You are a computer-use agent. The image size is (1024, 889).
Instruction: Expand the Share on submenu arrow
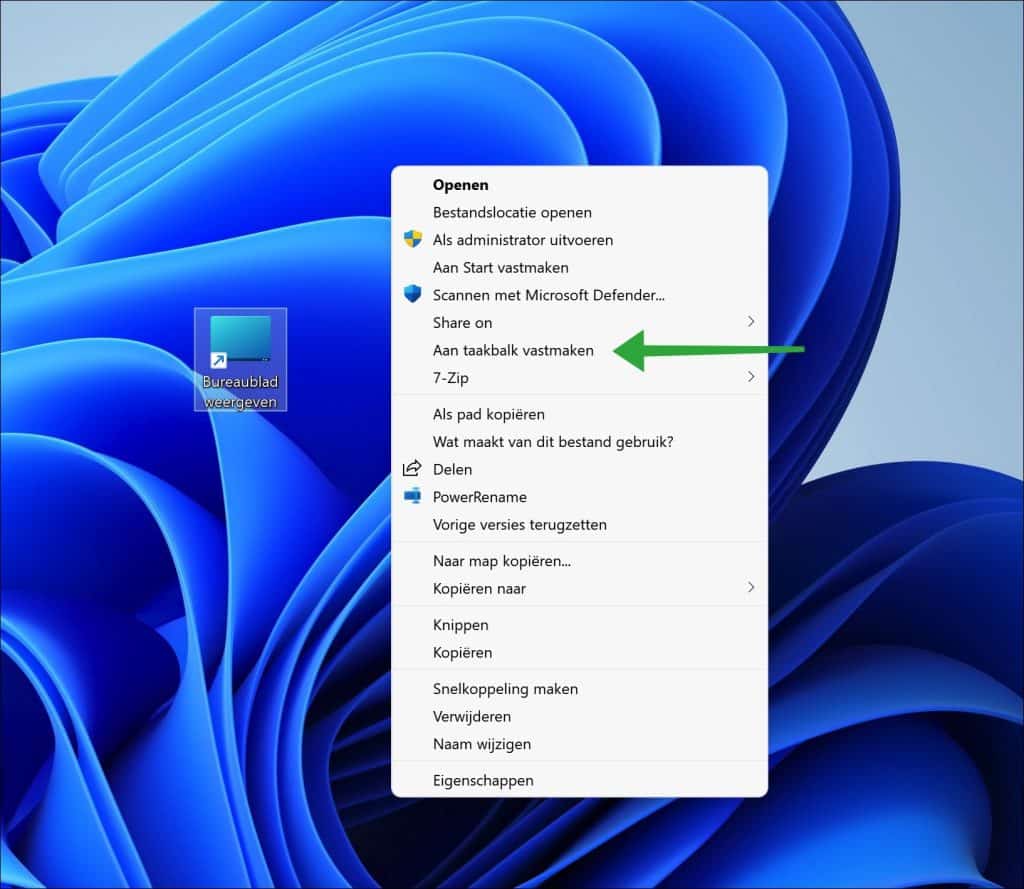(x=750, y=322)
